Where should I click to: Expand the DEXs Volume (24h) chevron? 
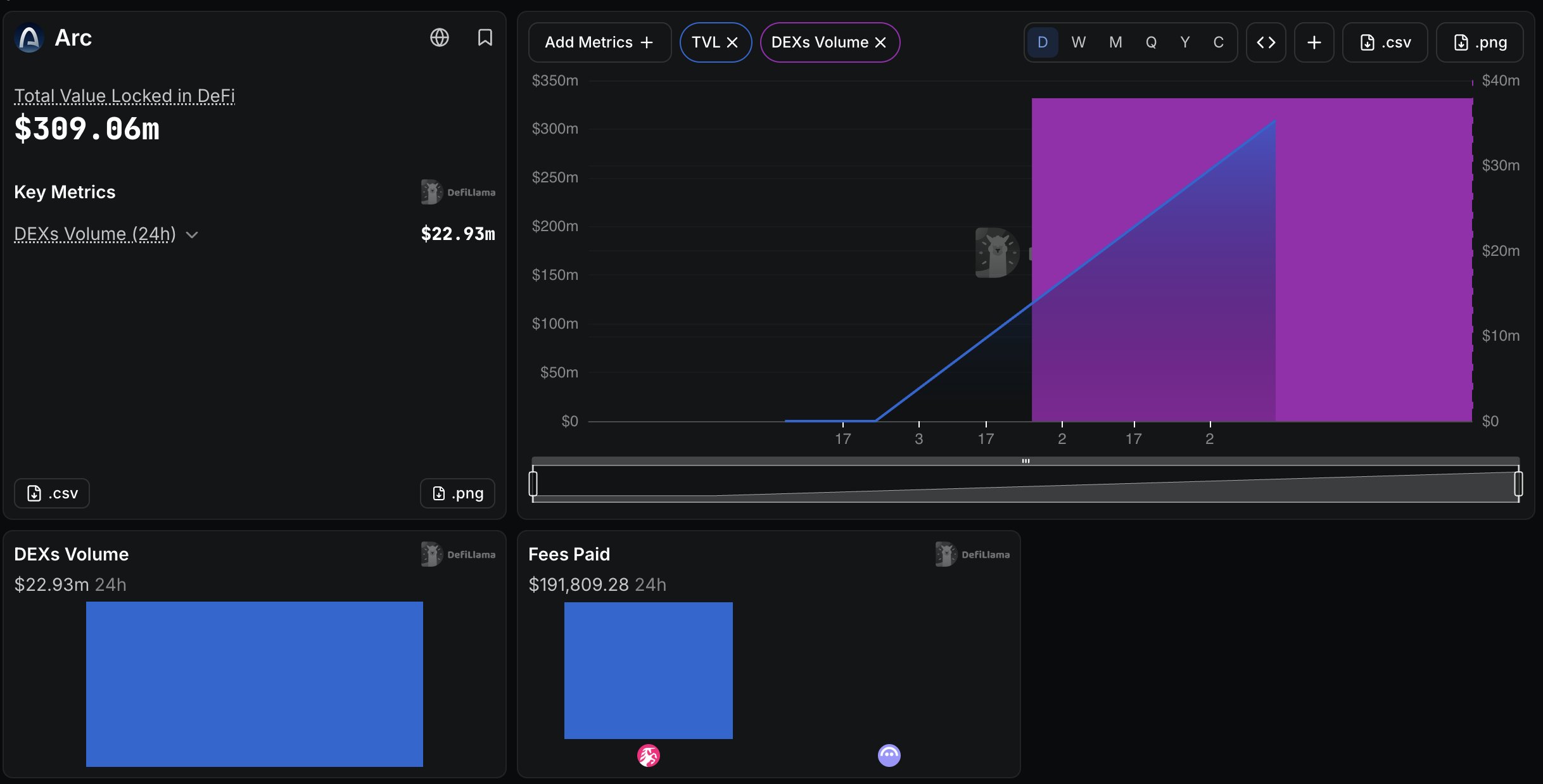coord(192,235)
